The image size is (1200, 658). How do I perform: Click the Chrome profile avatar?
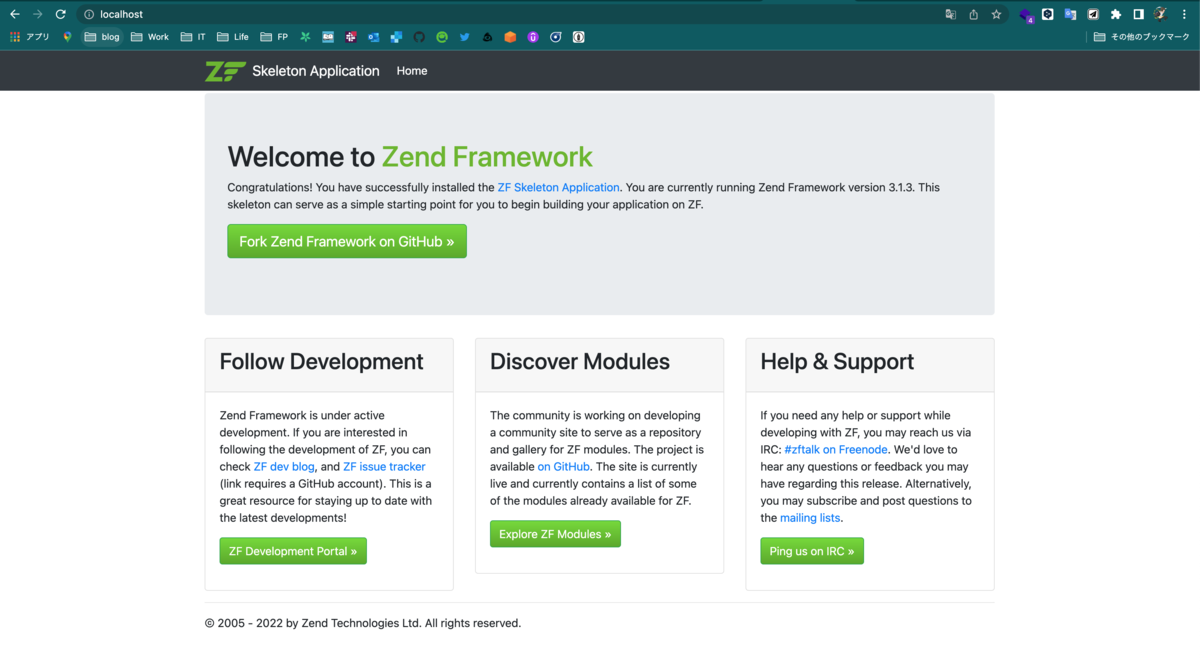coord(1160,14)
